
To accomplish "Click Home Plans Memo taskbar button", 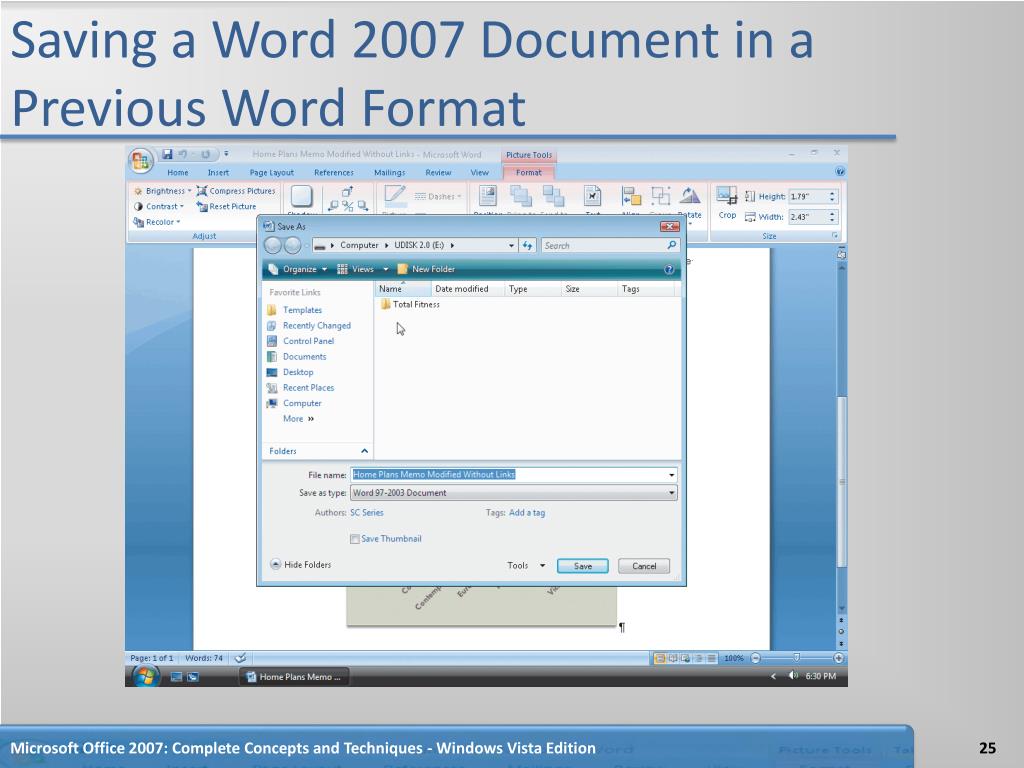I will (x=294, y=677).
